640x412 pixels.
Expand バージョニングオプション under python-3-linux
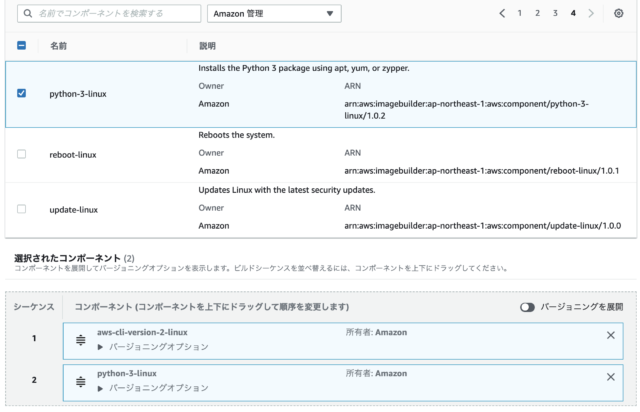tap(153, 388)
